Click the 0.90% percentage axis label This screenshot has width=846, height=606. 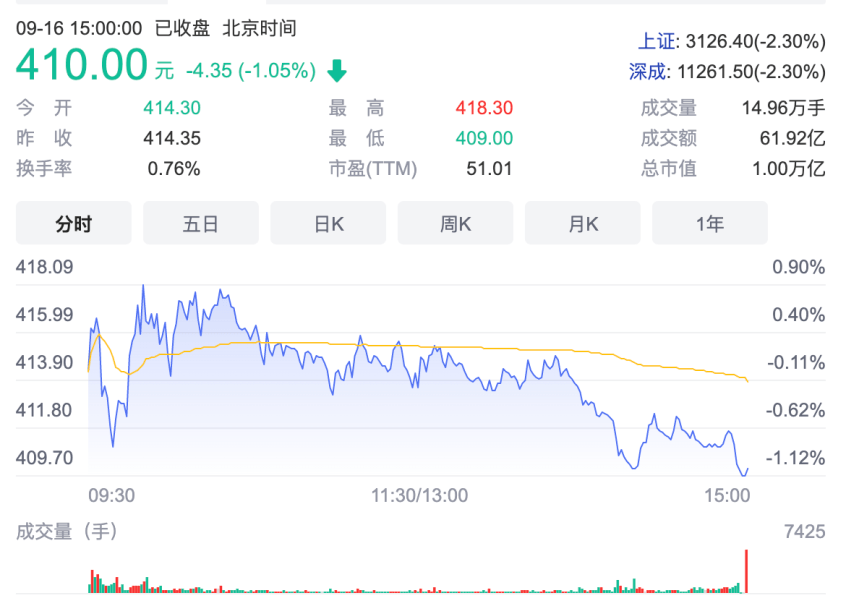799,267
